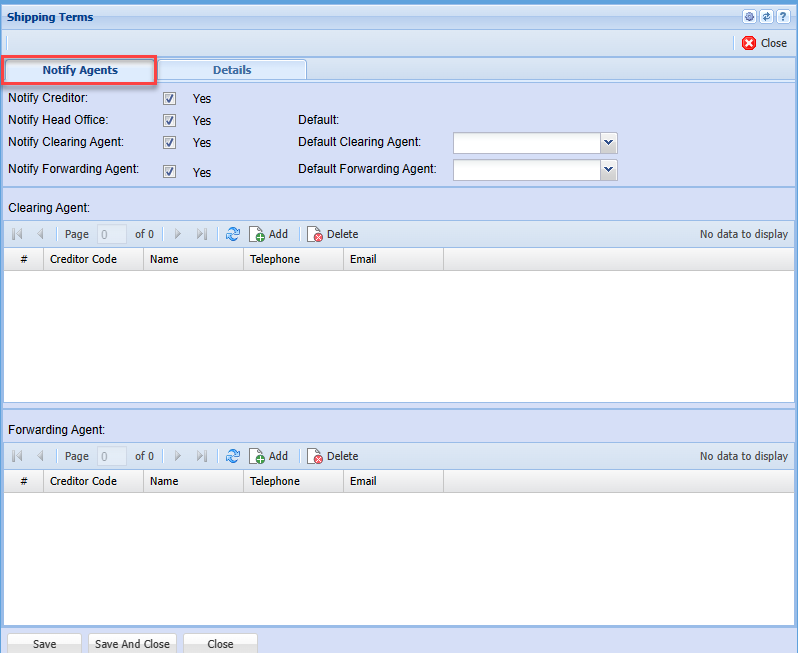Go to first page in Forwarding Agent grid
This screenshot has width=798, height=653.
coord(17,456)
